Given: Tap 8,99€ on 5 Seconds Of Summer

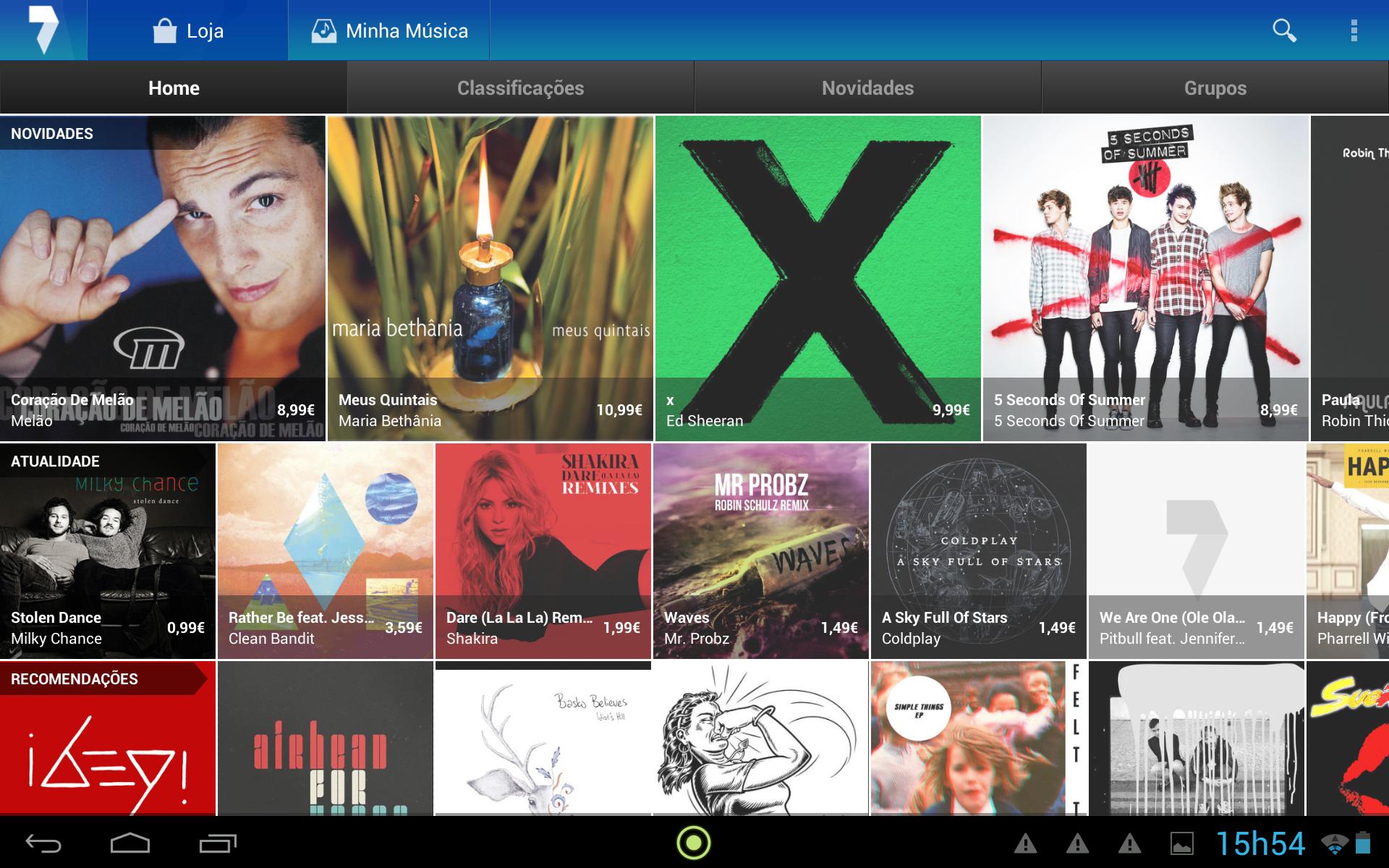Looking at the screenshot, I should click(x=1279, y=410).
